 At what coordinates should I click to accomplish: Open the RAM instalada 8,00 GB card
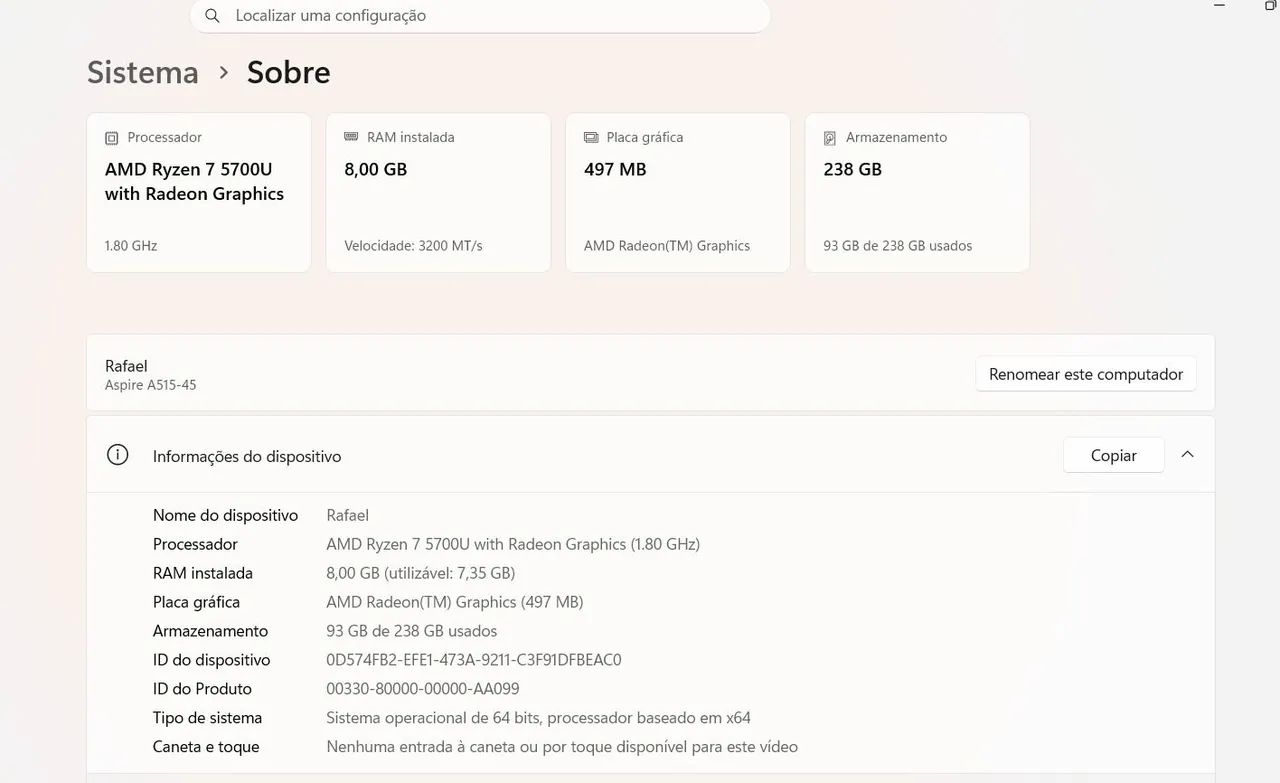[438, 192]
